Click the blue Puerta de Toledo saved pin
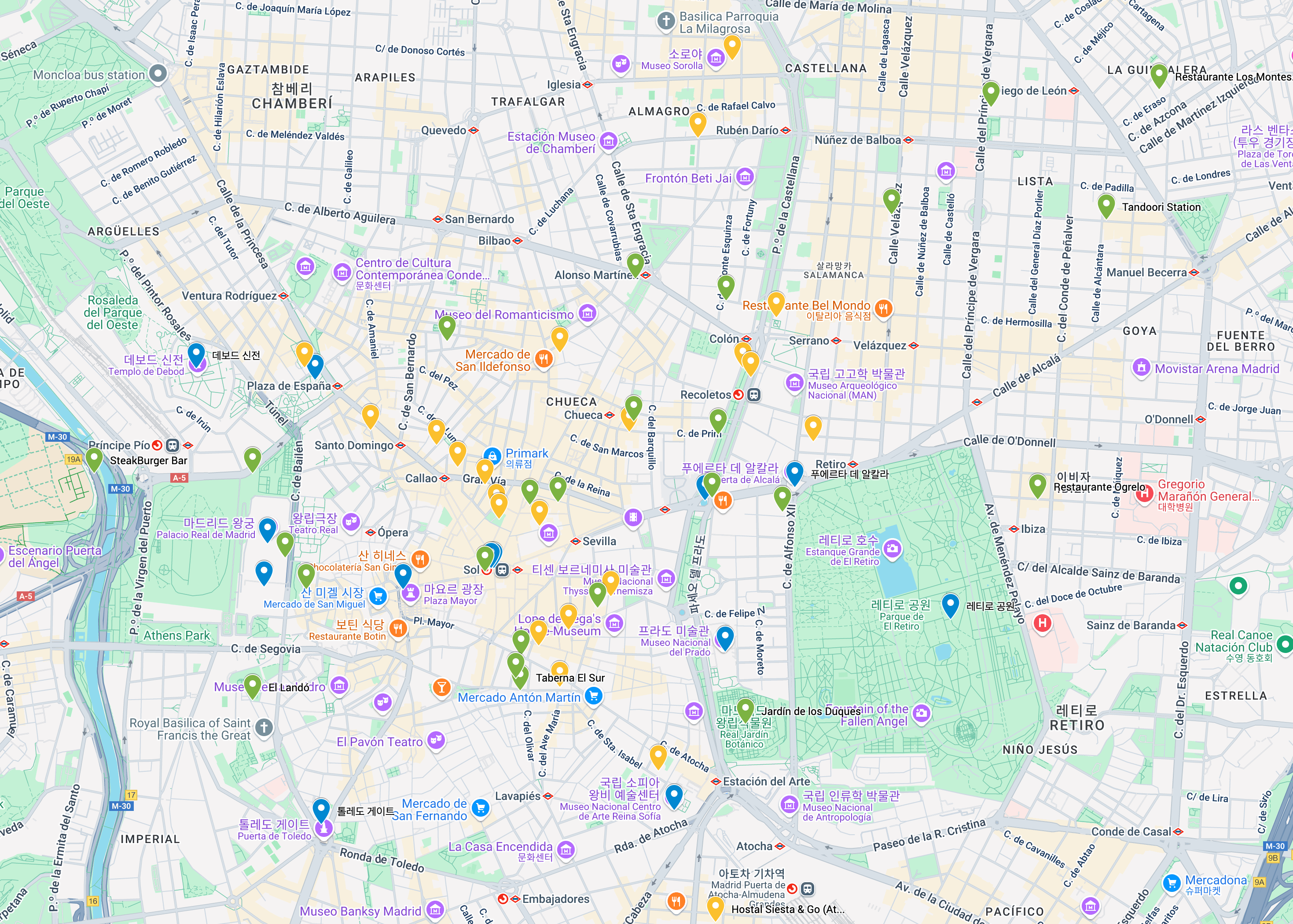The image size is (1293, 924). pyautogui.click(x=321, y=808)
